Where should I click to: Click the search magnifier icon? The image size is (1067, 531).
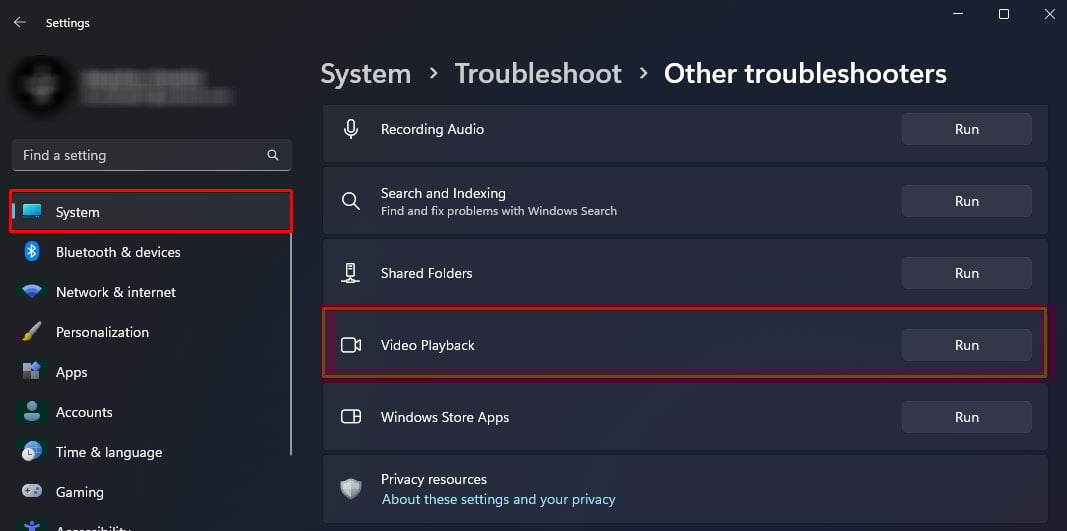273,155
